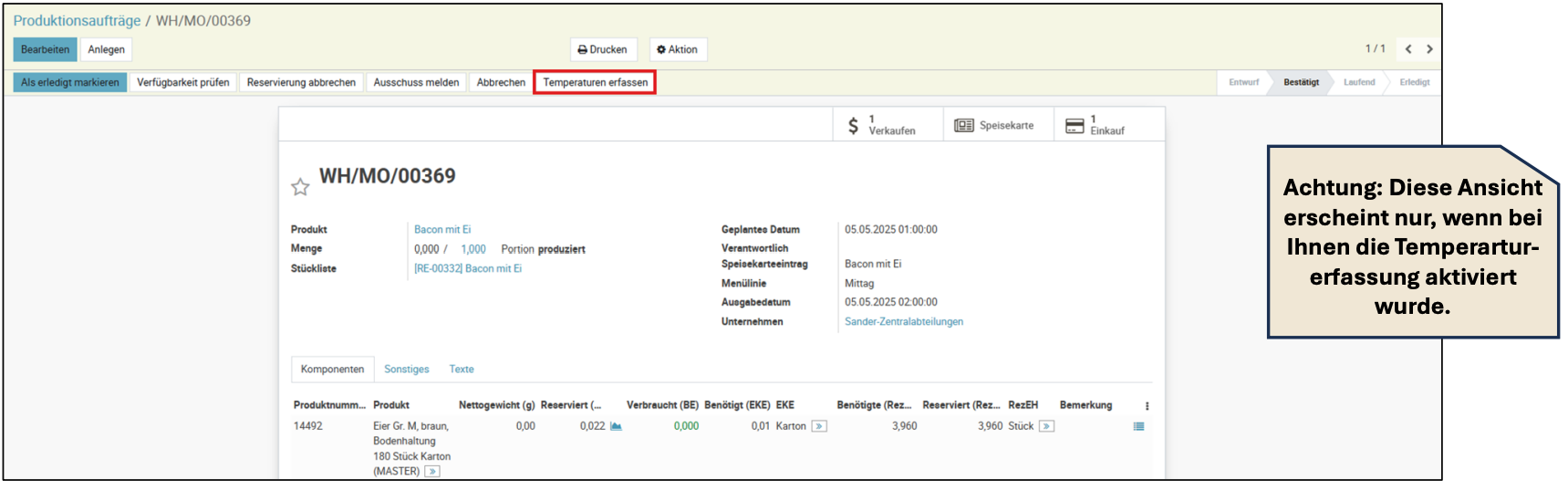
Task: Open the Aktion dropdown menu
Action: pos(678,49)
